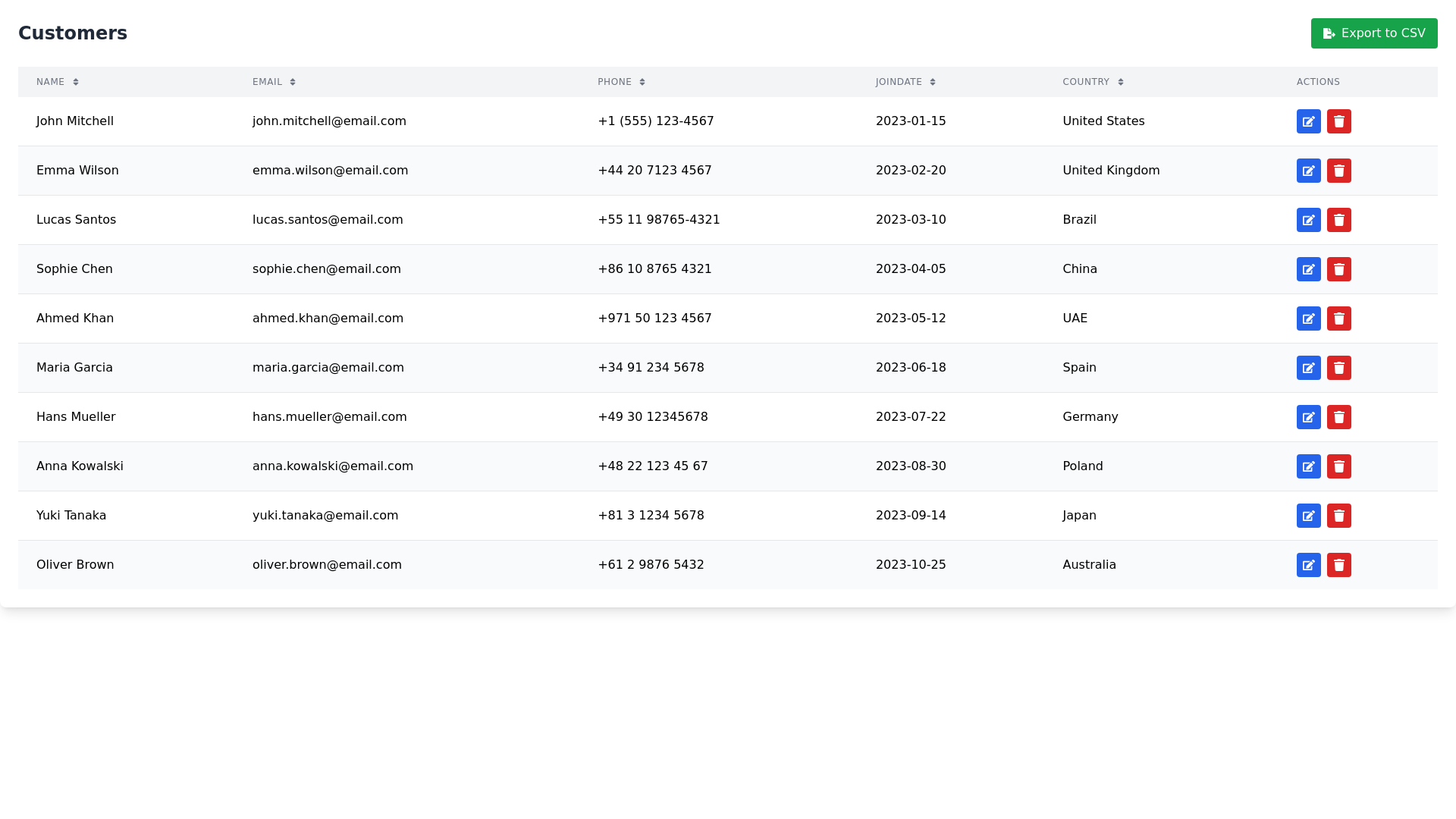
Task: Sort customers by JoinDate
Action: pos(905,82)
